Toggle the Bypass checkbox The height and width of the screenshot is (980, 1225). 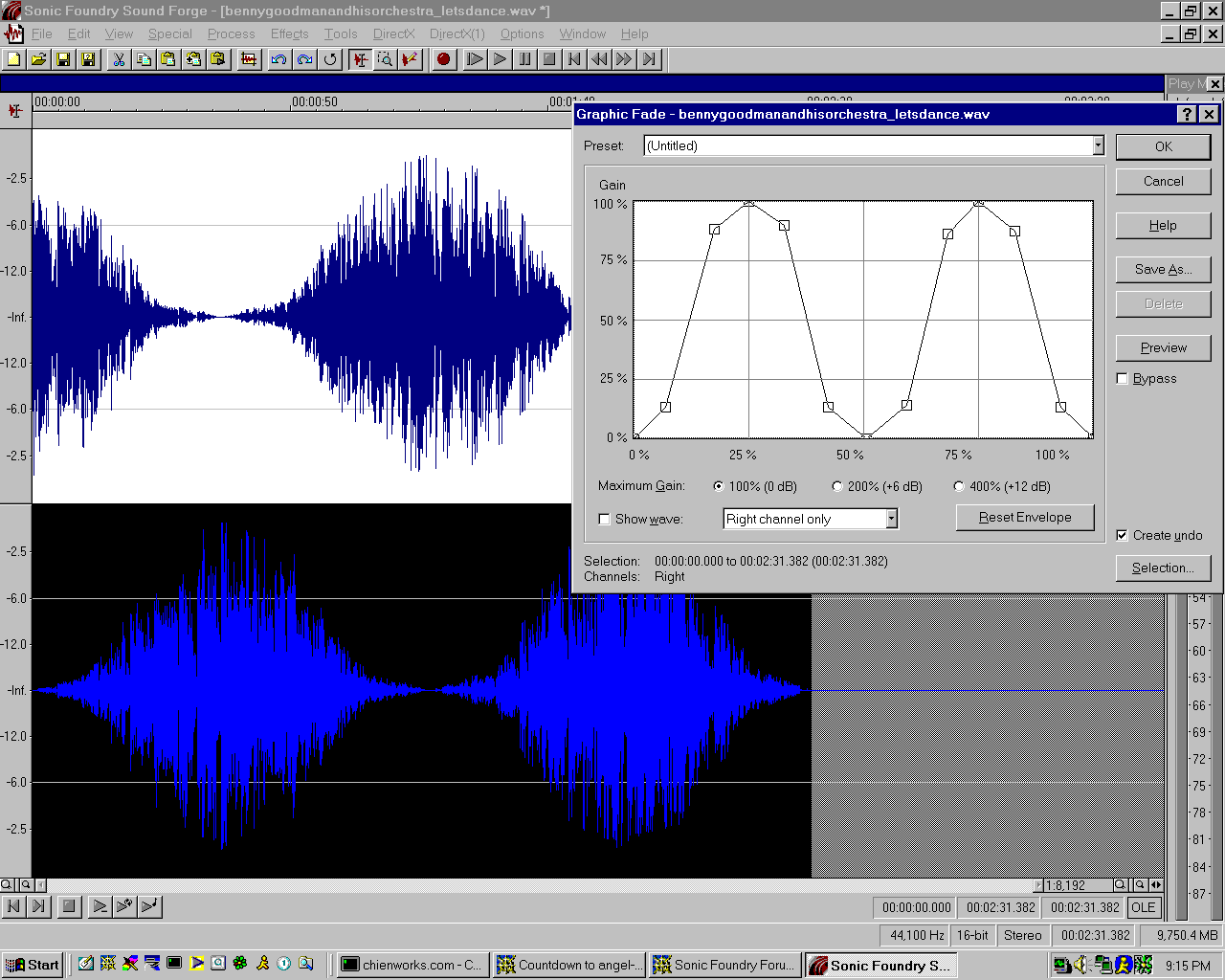(1123, 378)
